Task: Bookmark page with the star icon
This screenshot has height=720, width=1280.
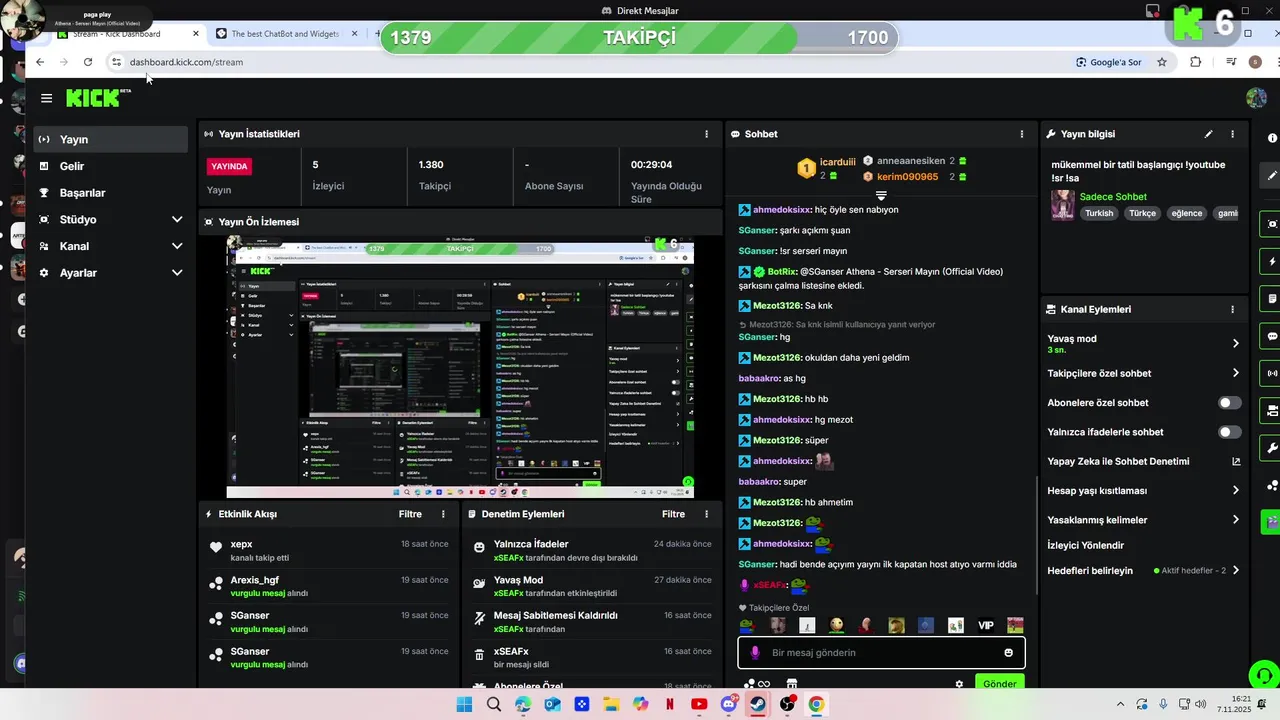Action: click(1162, 62)
